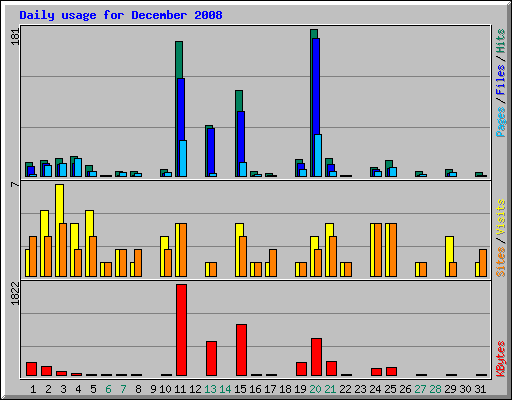
Task: Select the red KBytes bar for day 20
Action: [x=316, y=357]
